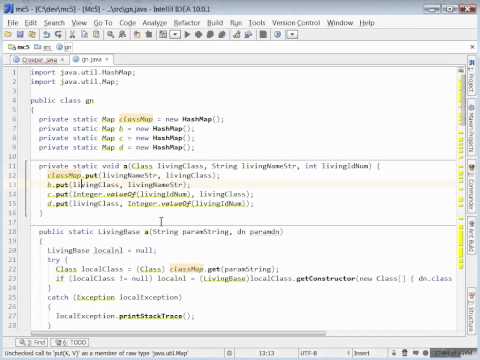Viewport: 480px width, 360px height.
Task: Open the Code menu
Action: (x=128, y=23)
